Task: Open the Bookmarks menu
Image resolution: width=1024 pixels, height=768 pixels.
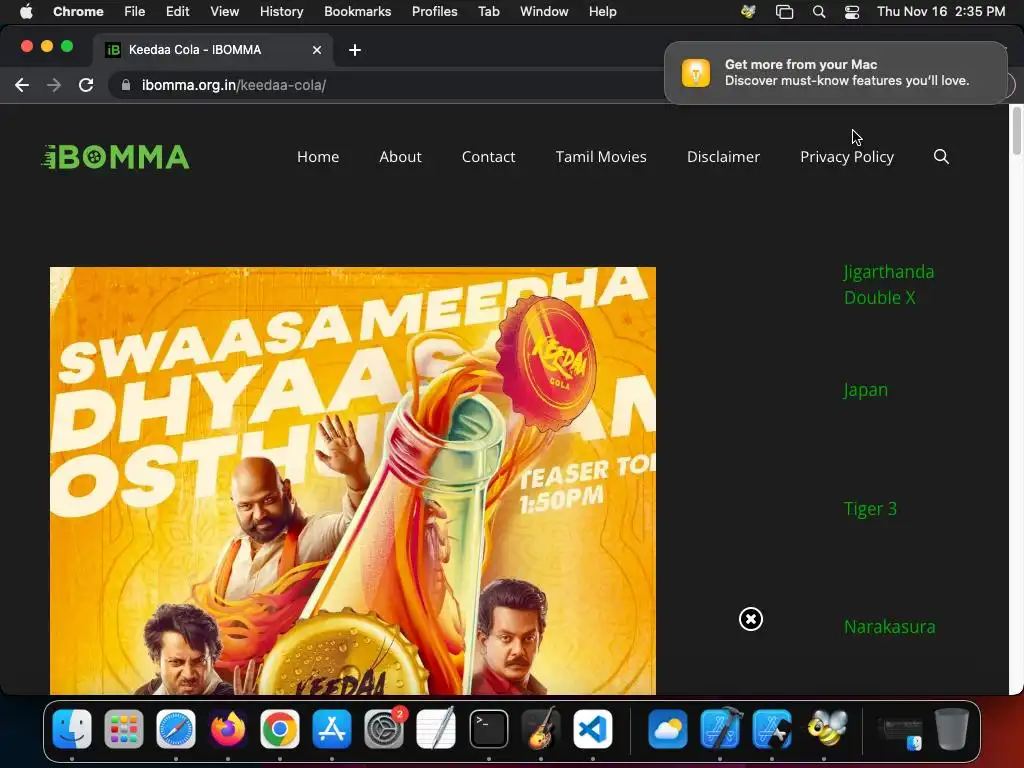Action: click(358, 12)
